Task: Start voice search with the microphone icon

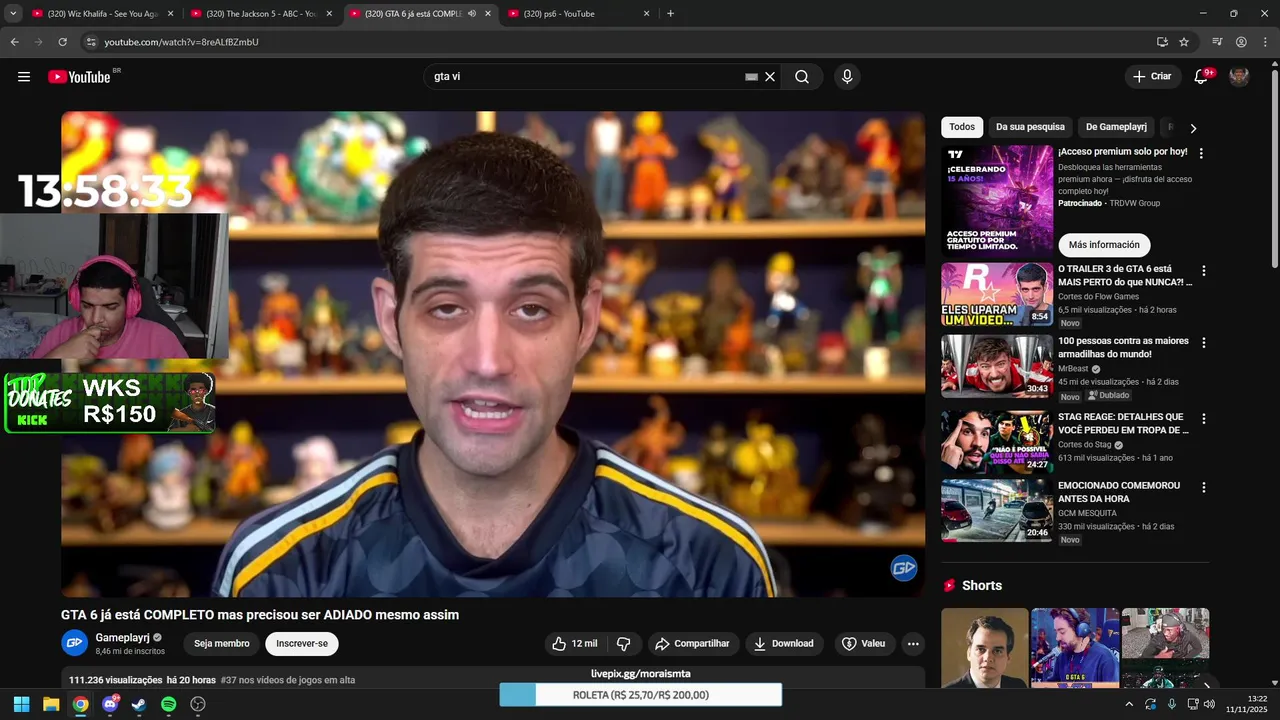Action: click(847, 77)
